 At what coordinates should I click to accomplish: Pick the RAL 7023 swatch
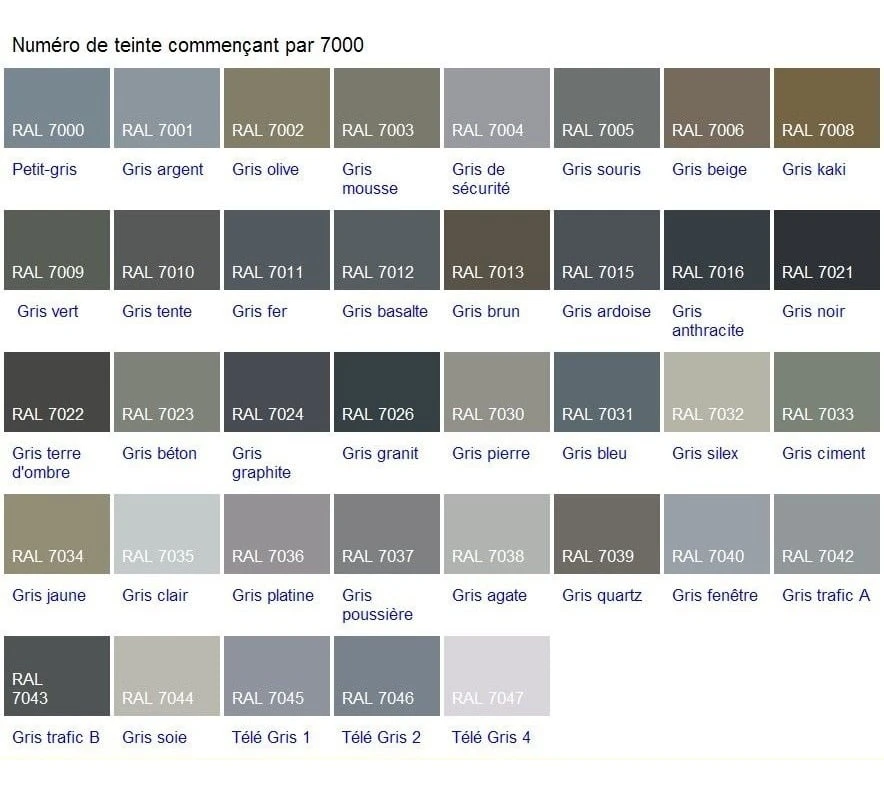[167, 392]
